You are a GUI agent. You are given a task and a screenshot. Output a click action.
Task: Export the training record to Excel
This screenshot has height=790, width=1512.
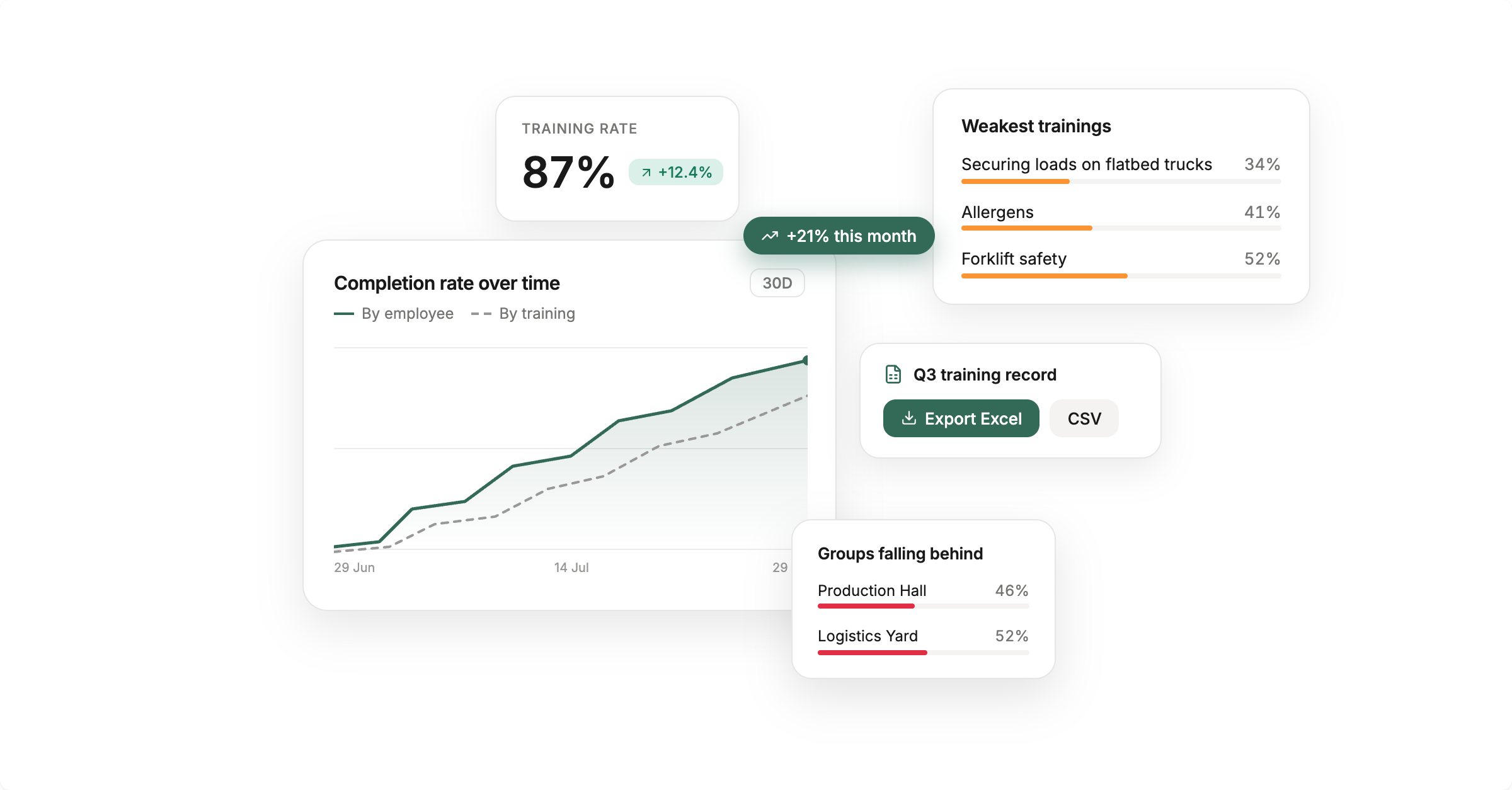(961, 418)
